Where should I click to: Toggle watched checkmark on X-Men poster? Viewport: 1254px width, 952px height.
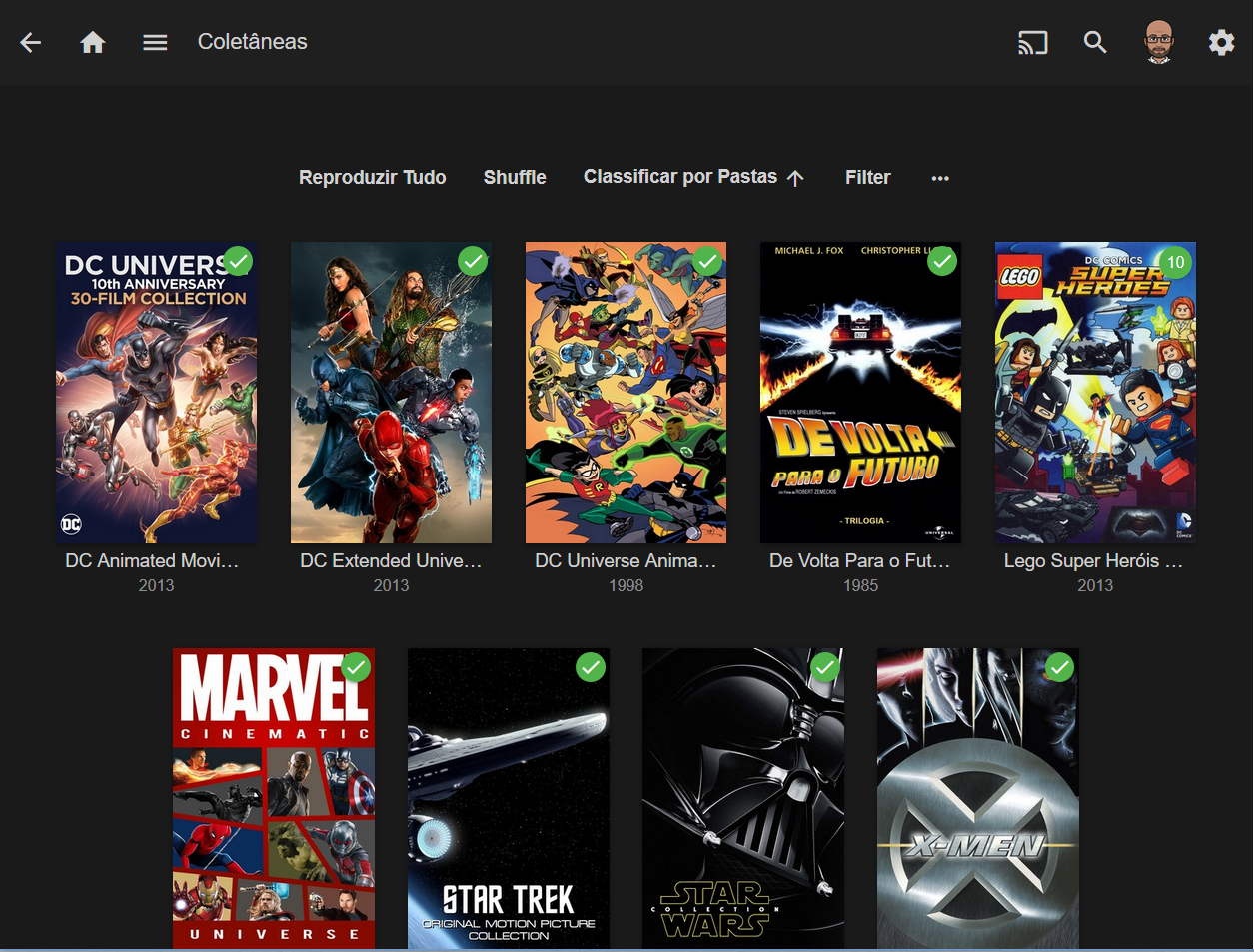pos(1059,667)
